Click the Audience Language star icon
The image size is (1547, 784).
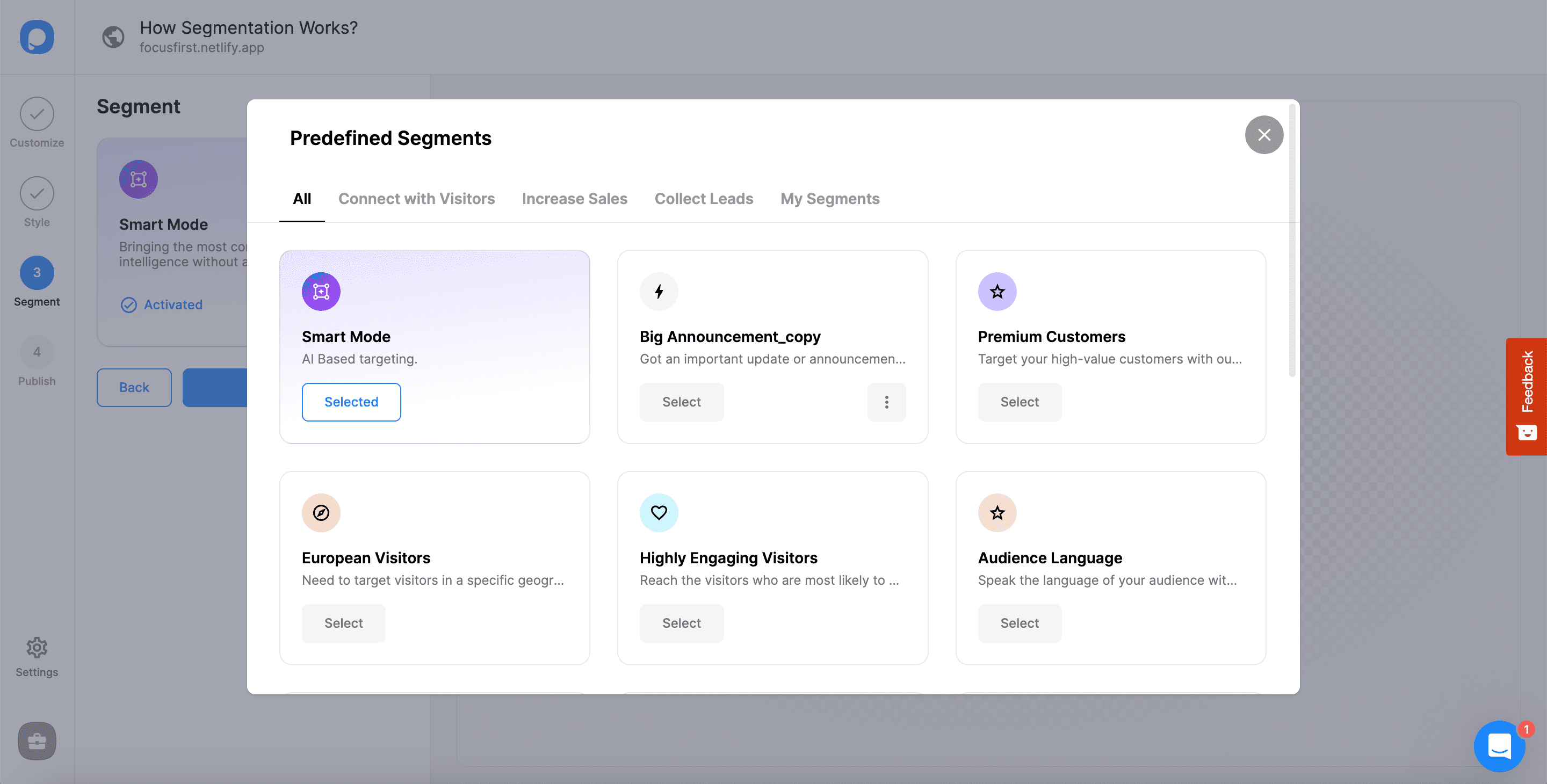tap(997, 512)
